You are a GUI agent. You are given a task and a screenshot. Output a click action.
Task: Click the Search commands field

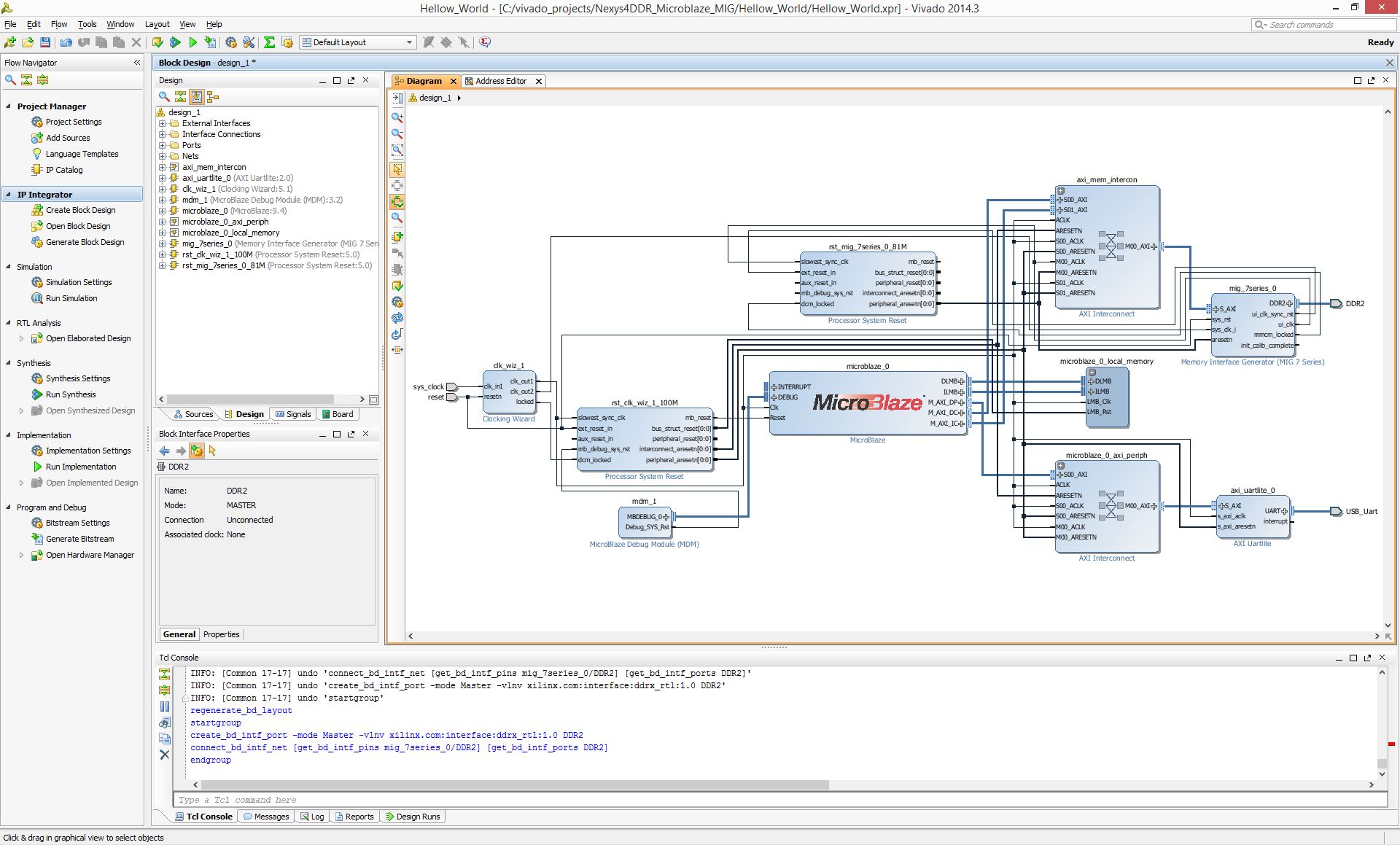1323,25
